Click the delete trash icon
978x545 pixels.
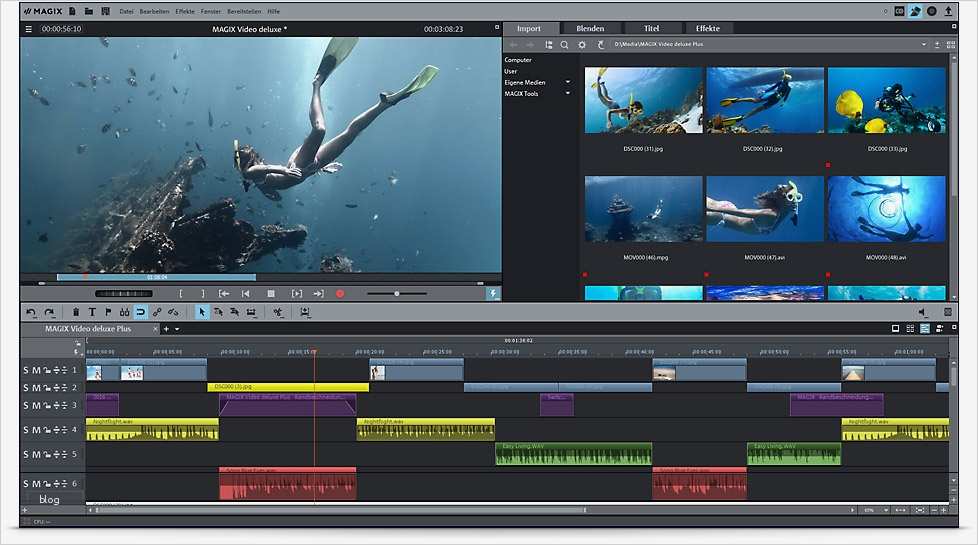point(76,312)
